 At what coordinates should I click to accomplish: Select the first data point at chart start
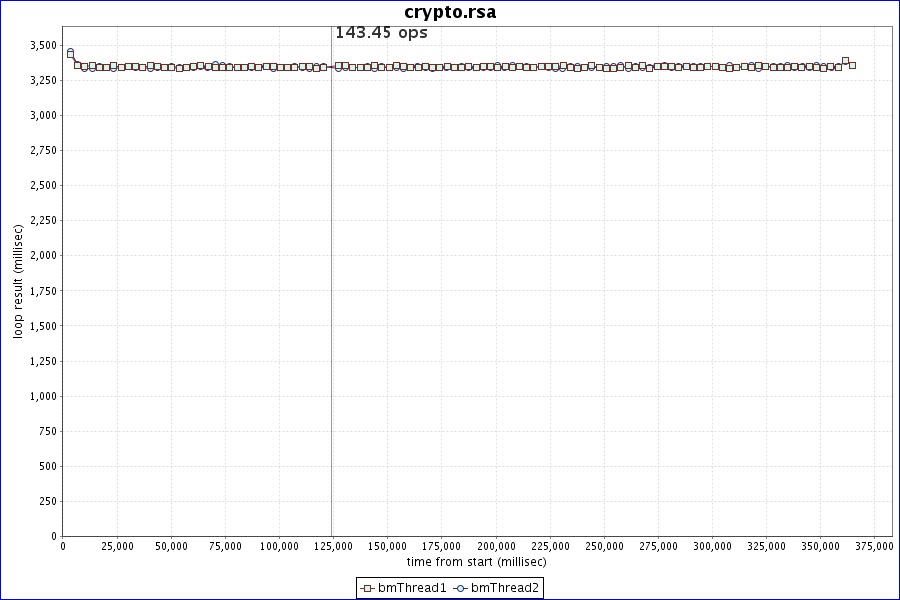pos(70,52)
